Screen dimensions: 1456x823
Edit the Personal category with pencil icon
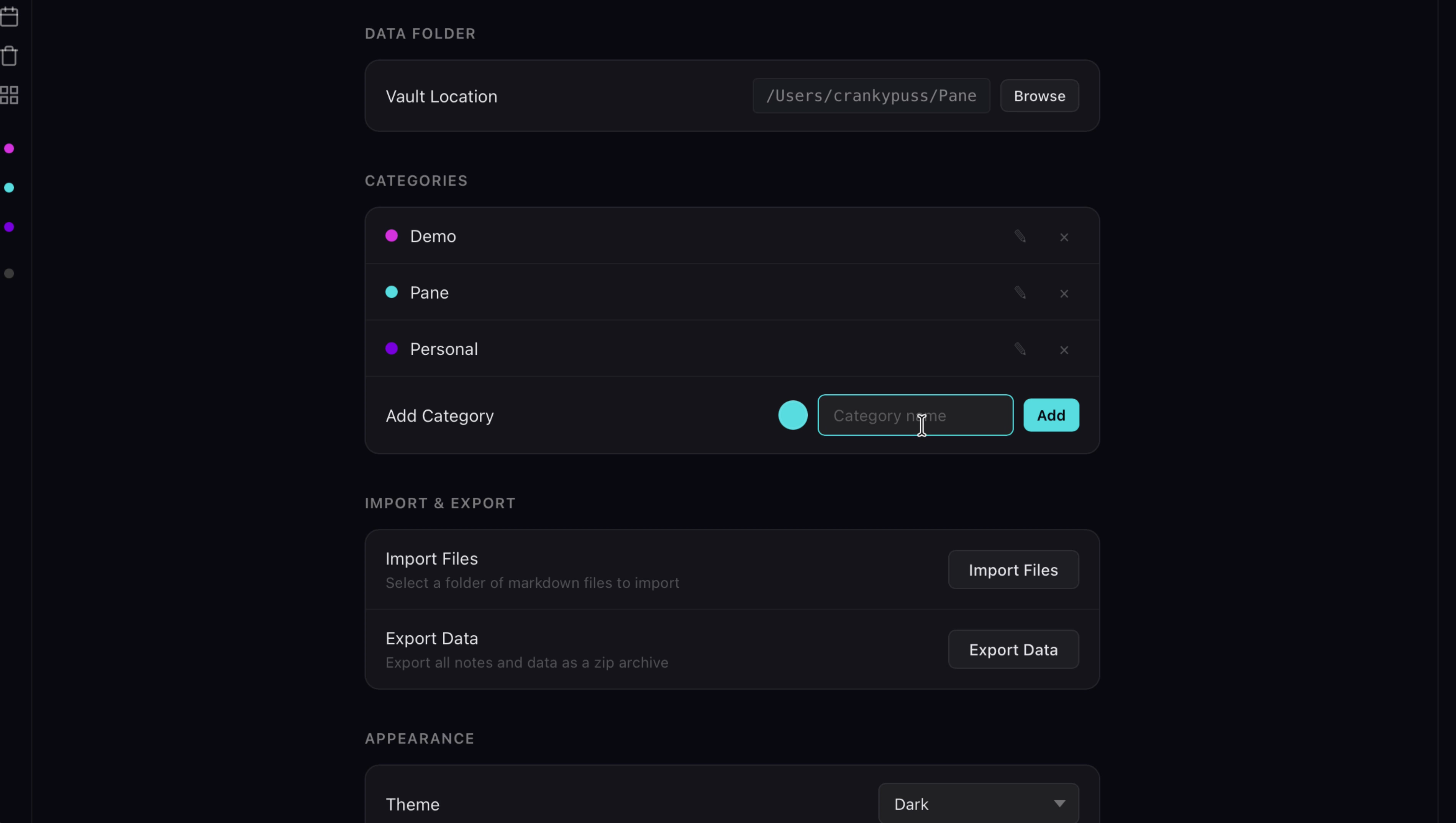pos(1020,349)
